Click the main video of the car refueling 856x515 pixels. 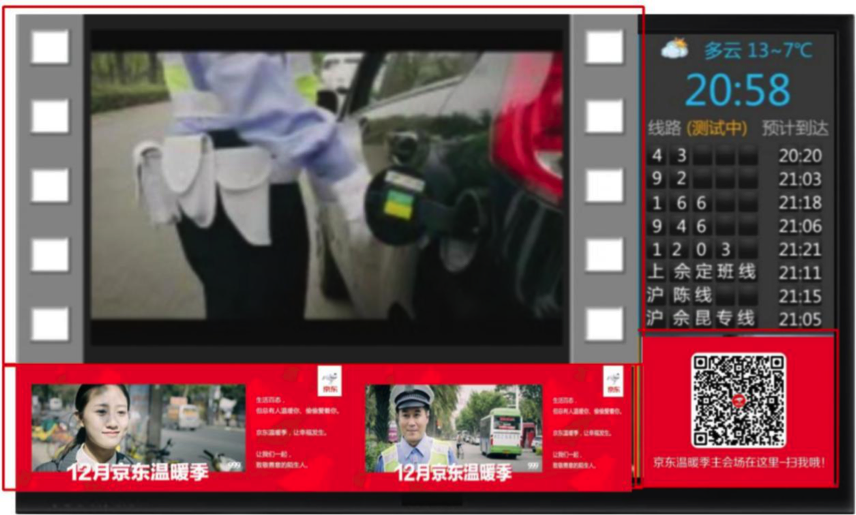coord(326,185)
